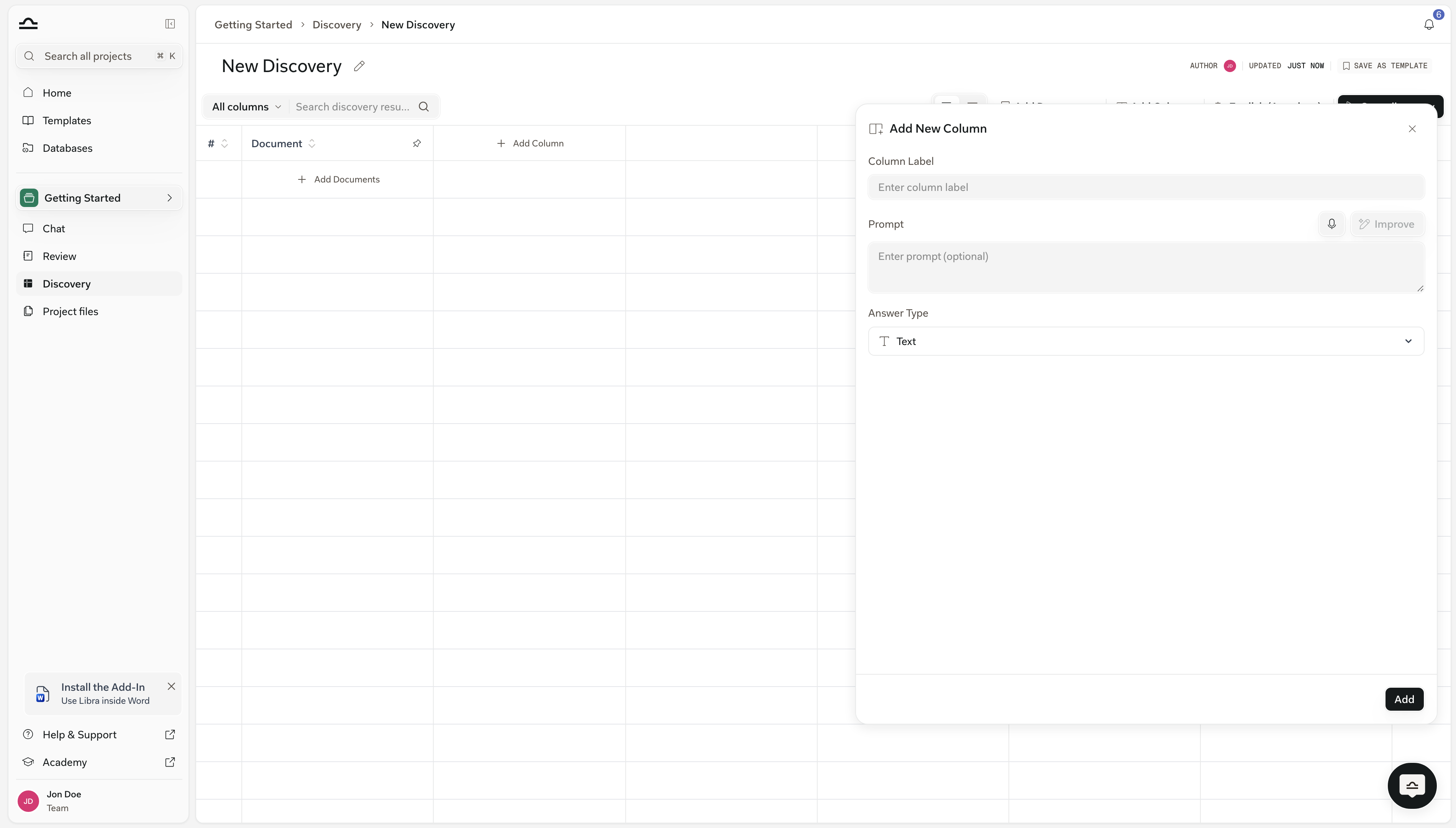
Task: Expand the Getting Started project chevron
Action: [x=169, y=198]
